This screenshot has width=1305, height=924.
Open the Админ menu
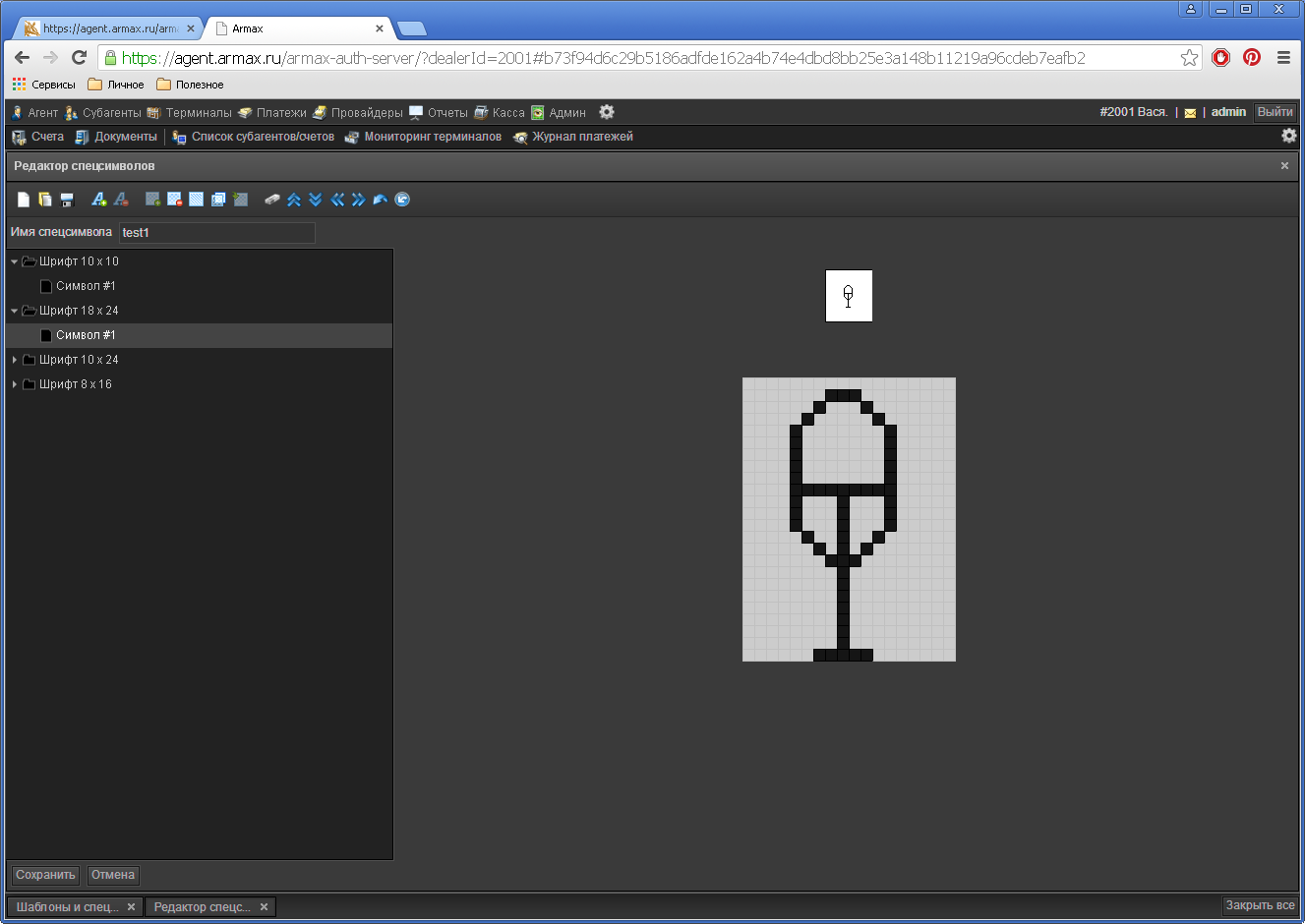pos(558,113)
